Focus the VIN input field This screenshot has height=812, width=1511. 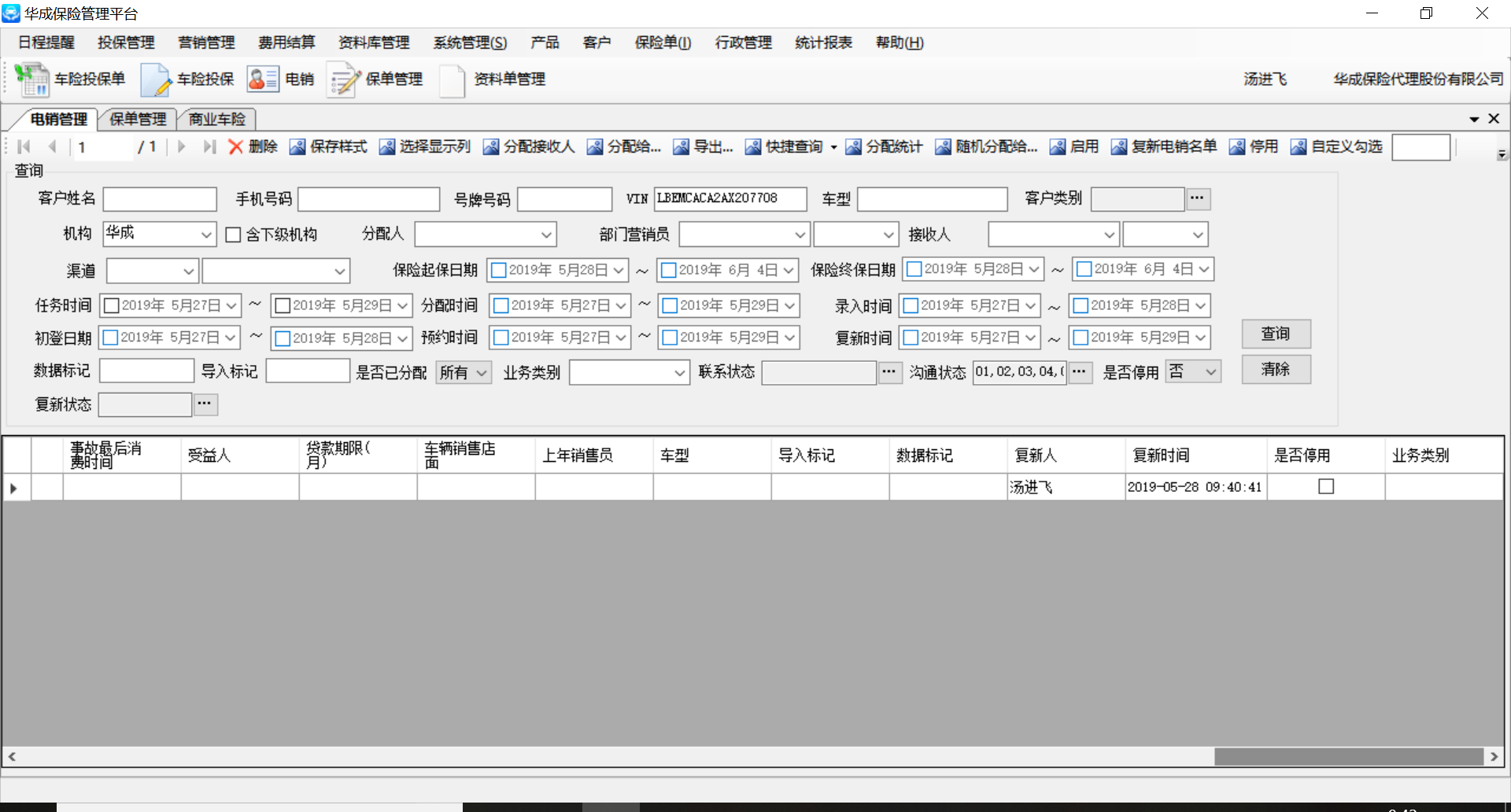coord(730,199)
